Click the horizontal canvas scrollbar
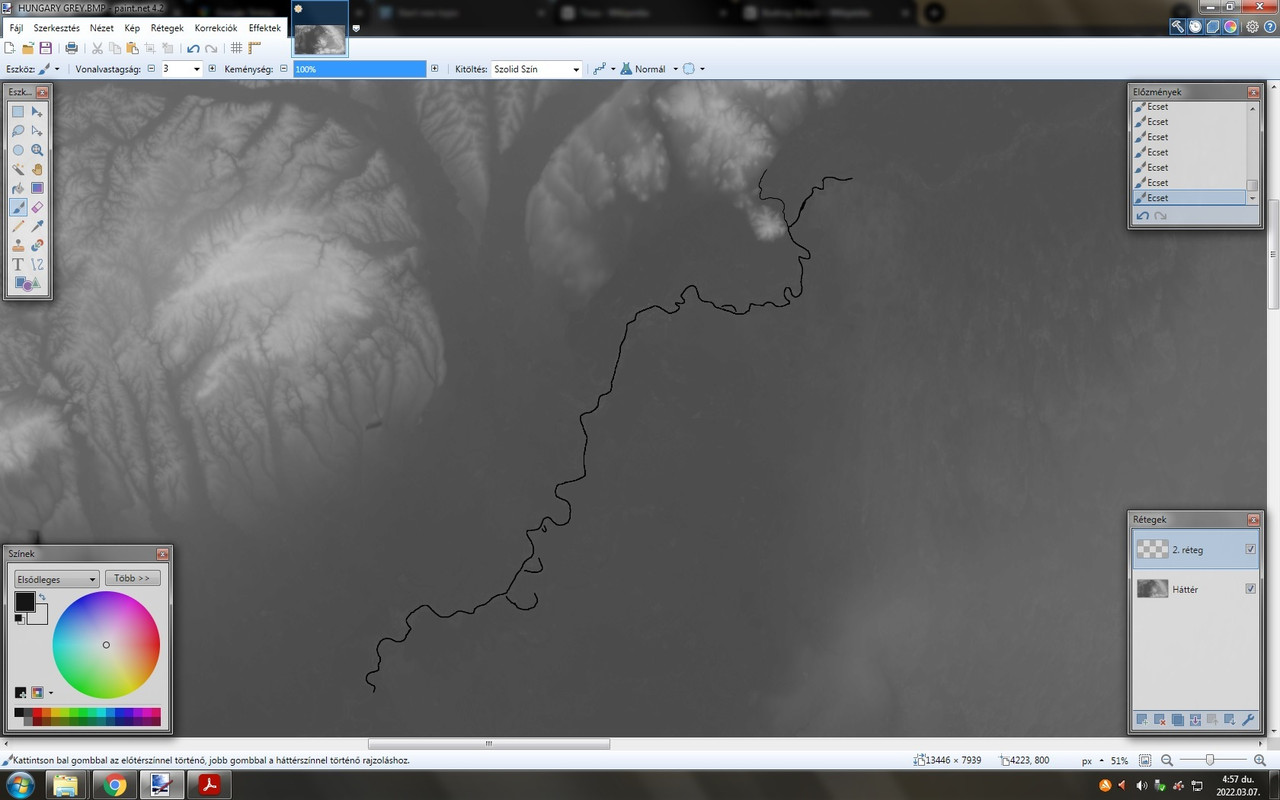 489,744
